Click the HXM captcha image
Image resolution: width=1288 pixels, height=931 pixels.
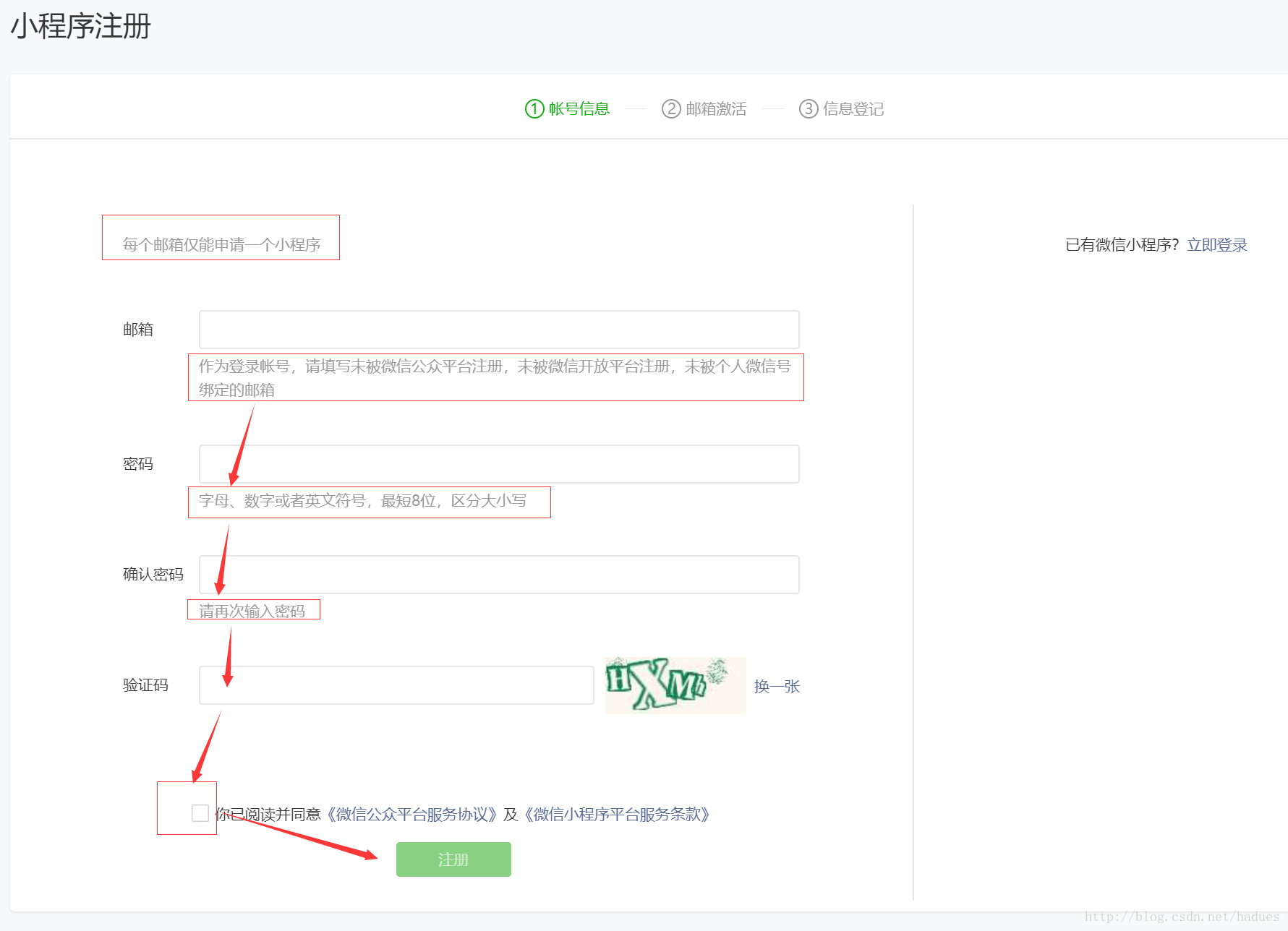[x=675, y=685]
